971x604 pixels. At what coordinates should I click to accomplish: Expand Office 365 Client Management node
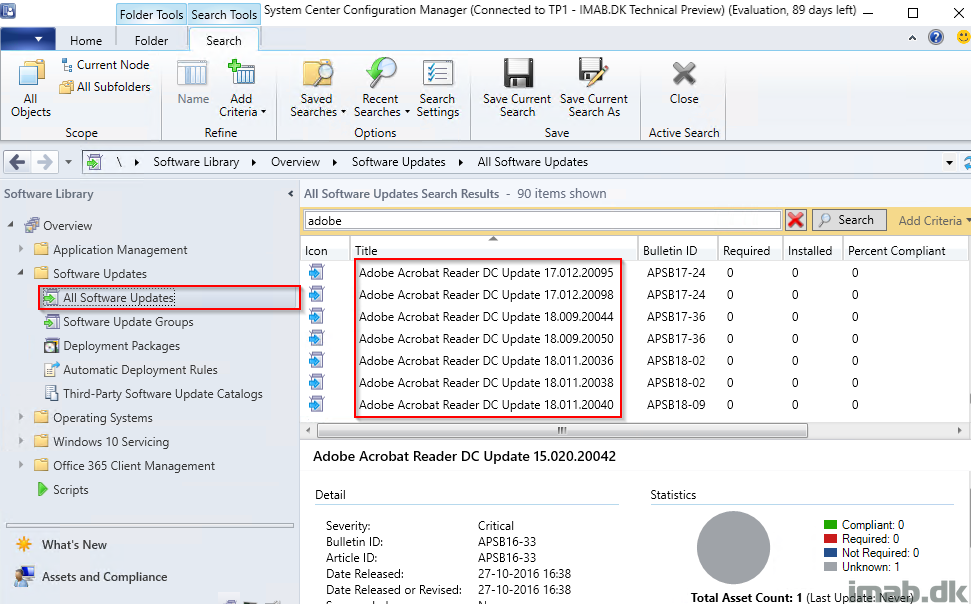point(21,465)
